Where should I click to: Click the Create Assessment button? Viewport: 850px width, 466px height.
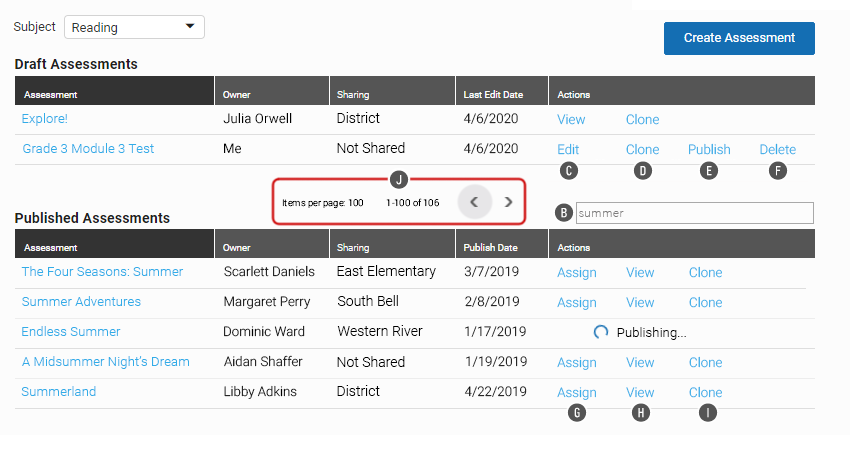(739, 38)
